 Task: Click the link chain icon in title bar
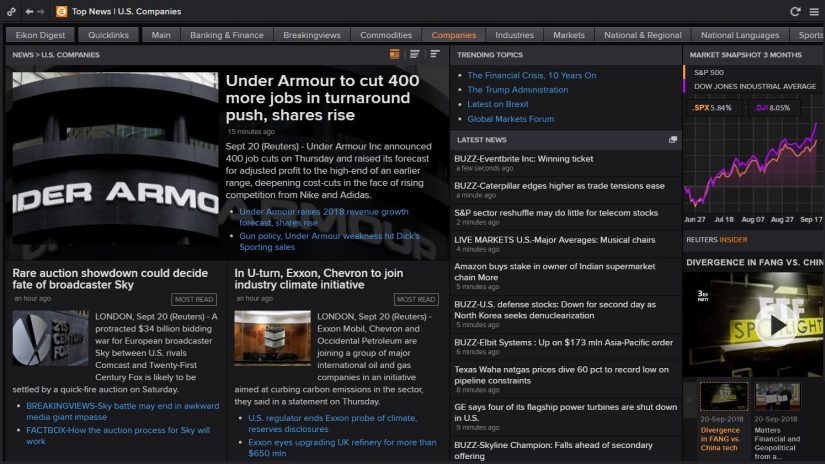point(11,12)
